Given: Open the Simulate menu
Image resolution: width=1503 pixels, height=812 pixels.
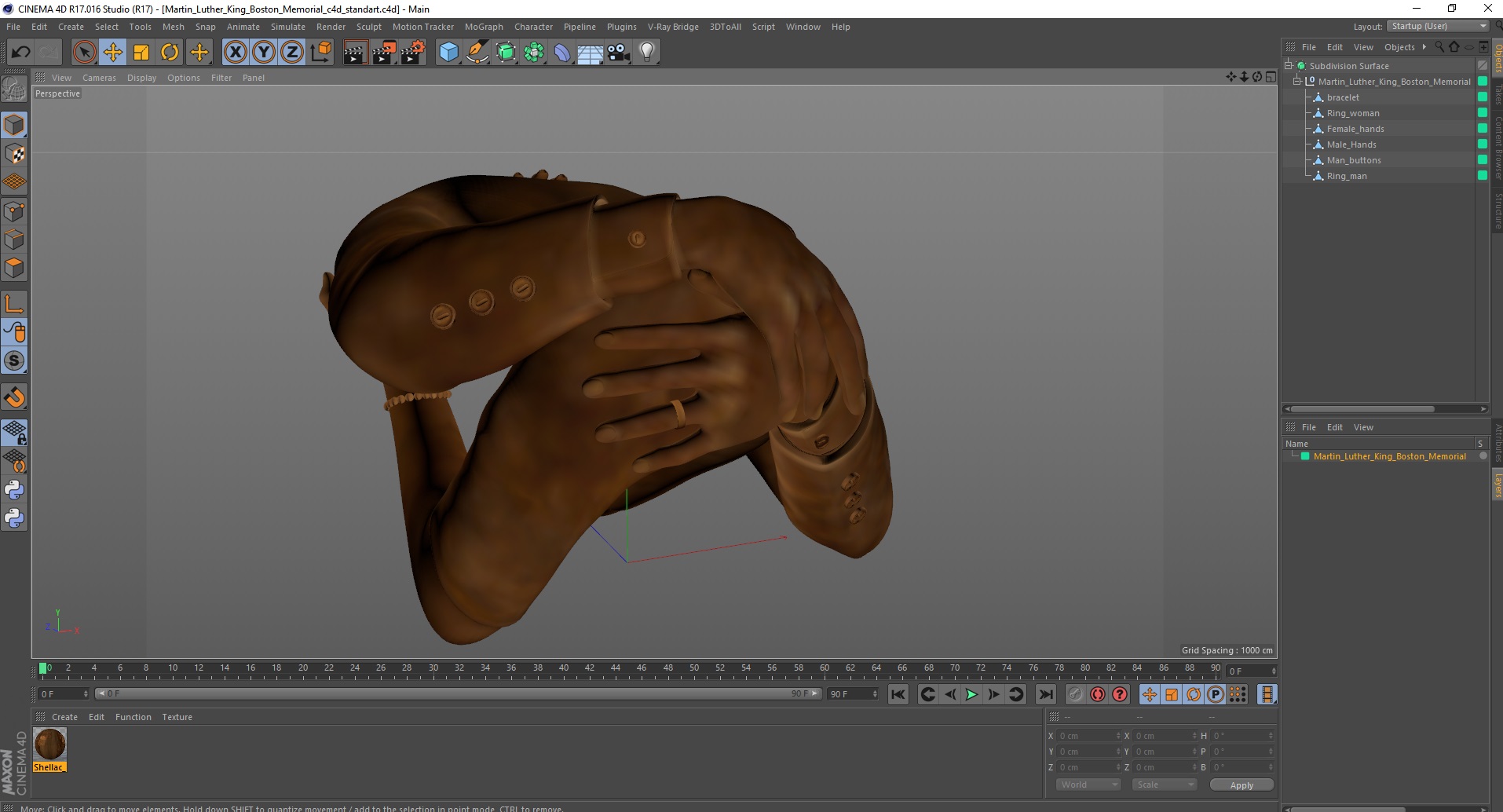Looking at the screenshot, I should pos(287,27).
